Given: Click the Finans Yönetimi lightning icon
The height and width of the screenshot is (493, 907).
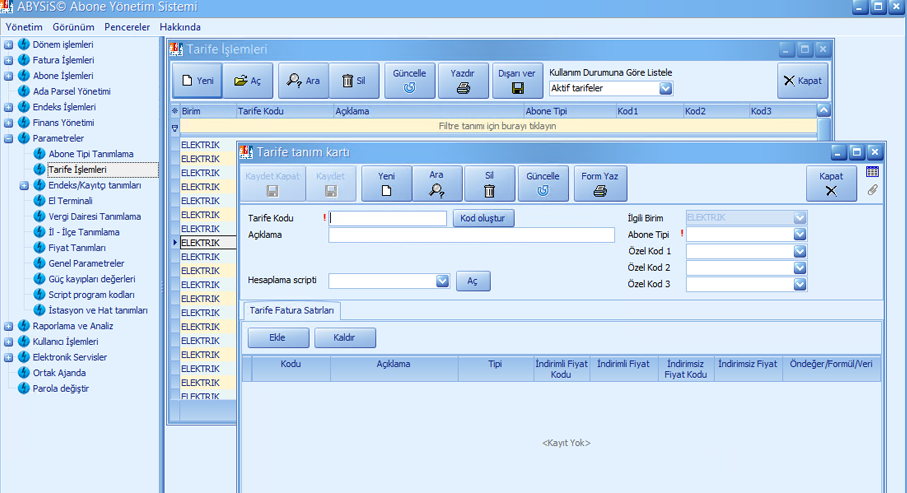Looking at the screenshot, I should pyautogui.click(x=24, y=122).
